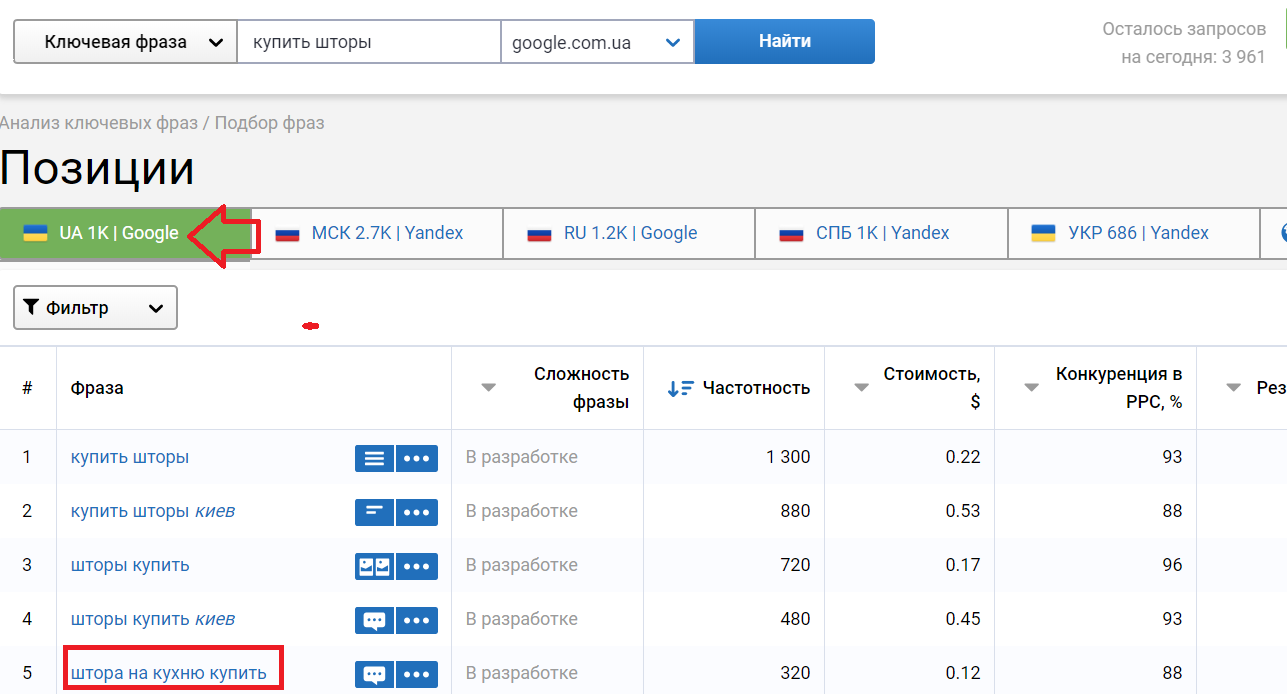Open Сложность фразы column filter arrow
Screen dimensions: 1287x694
click(489, 388)
